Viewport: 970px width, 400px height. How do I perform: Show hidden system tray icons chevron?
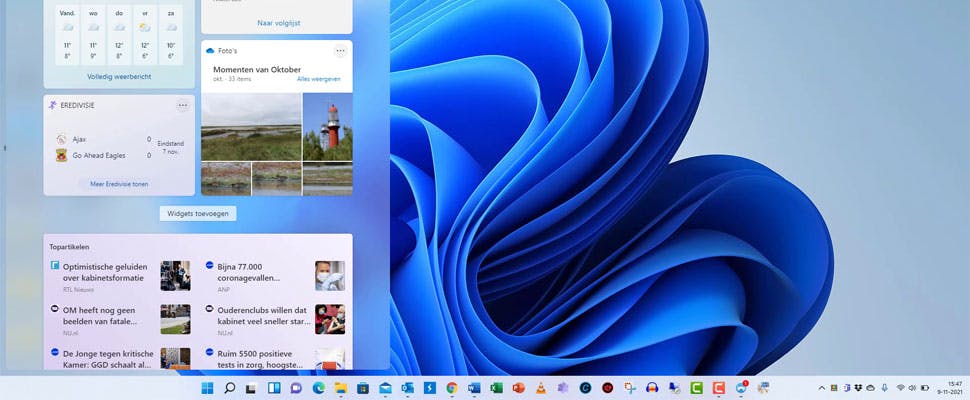pyautogui.click(x=822, y=388)
